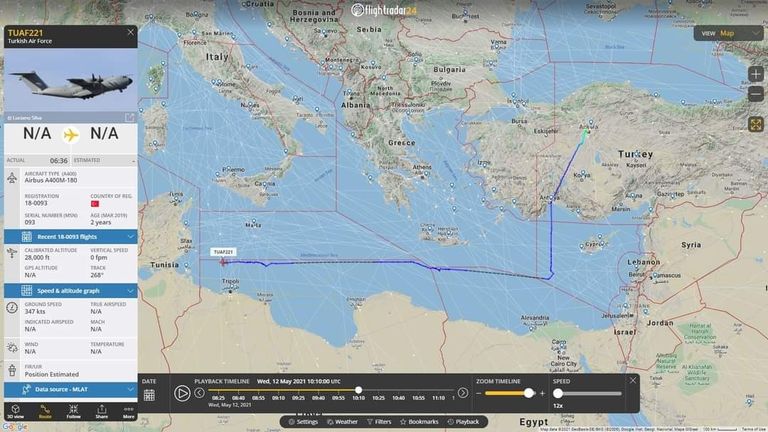Expand the Speed & altitude graph section

click(71, 291)
